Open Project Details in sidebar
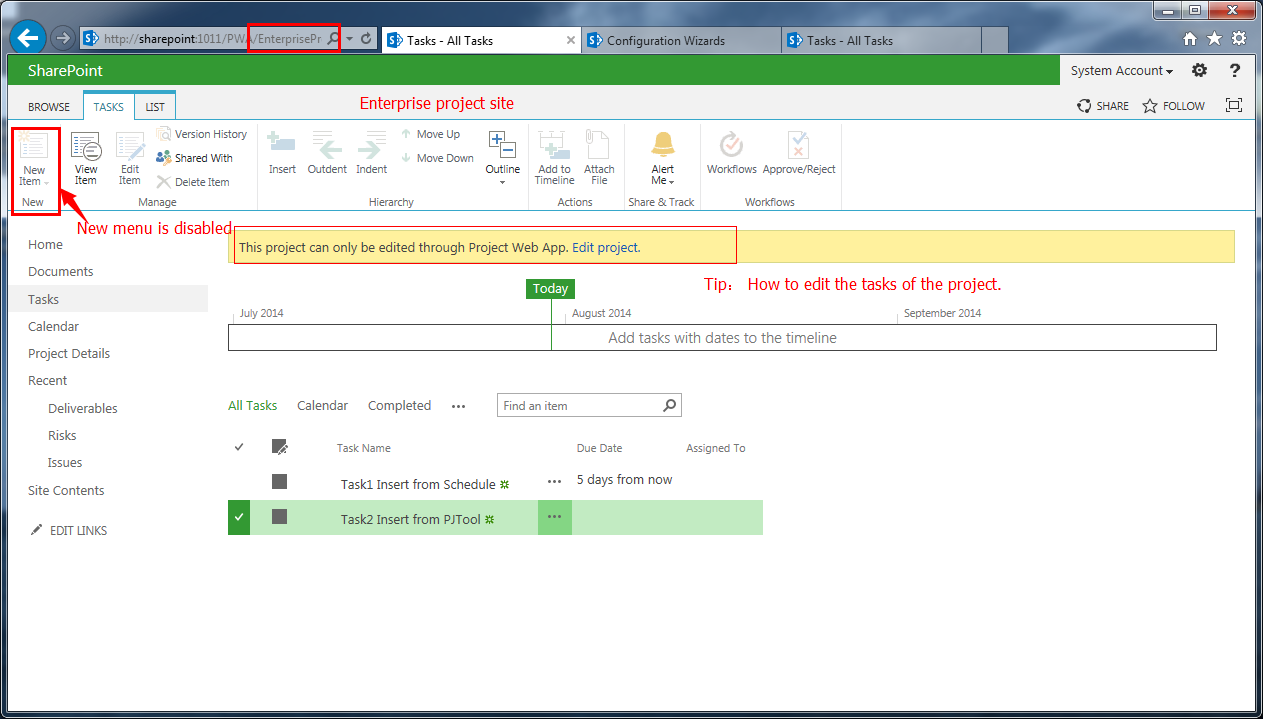 [69, 354]
